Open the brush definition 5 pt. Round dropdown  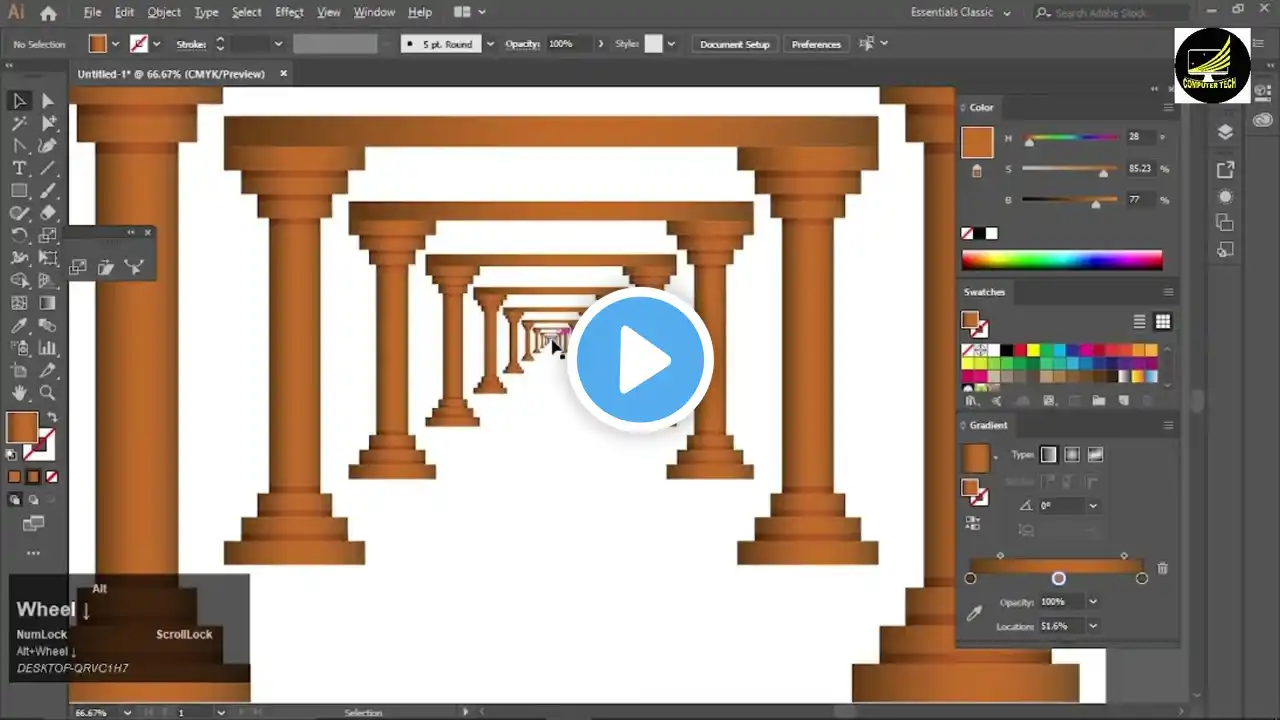pos(490,44)
